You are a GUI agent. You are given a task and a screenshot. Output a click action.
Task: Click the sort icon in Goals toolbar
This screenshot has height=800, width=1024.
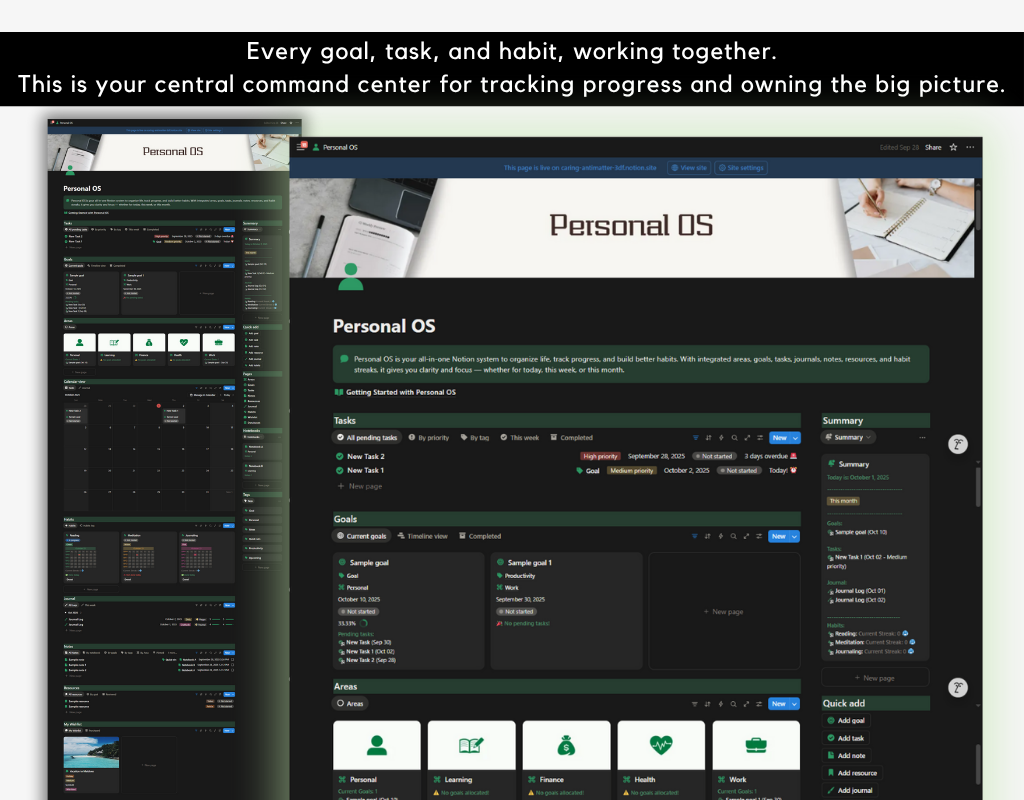coord(707,537)
